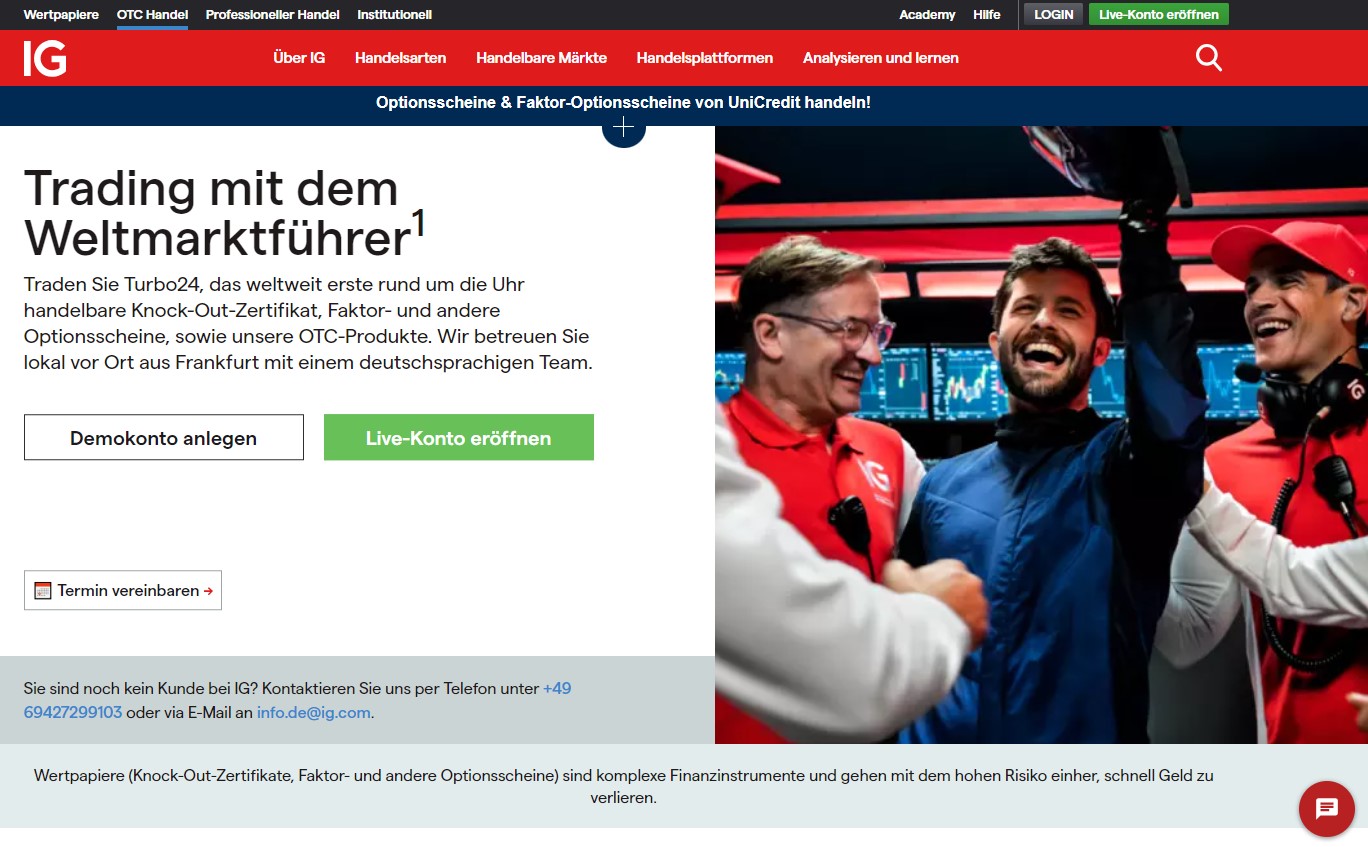Click Demokonto anlegen button
The width and height of the screenshot is (1368, 847).
pos(164,437)
